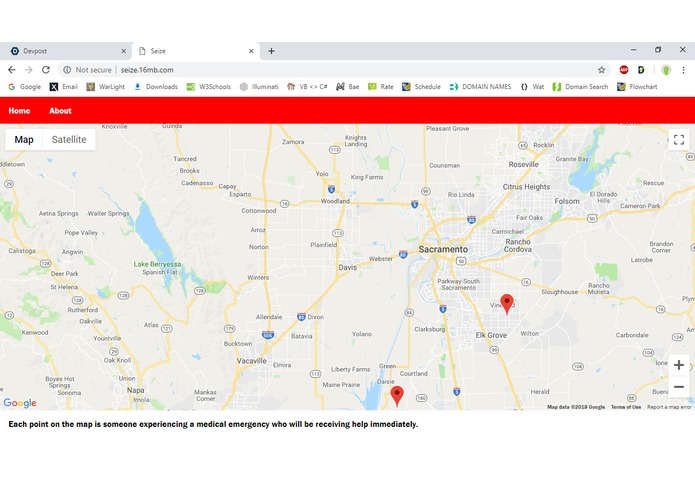This screenshot has height=494, width=695.
Task: Click Report a map error link
Action: [x=669, y=407]
